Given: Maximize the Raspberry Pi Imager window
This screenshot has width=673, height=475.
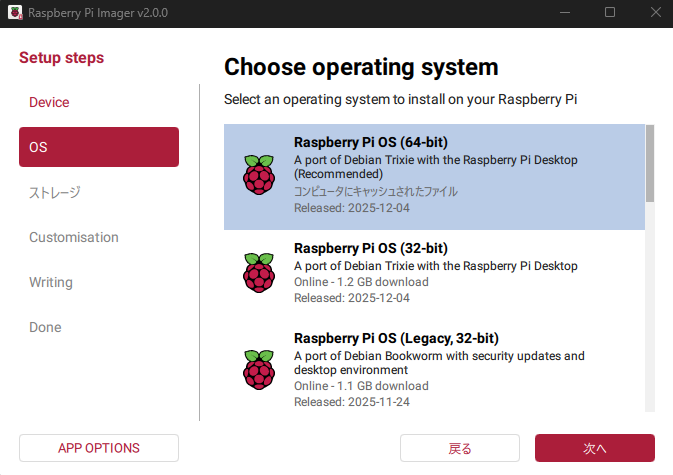Looking at the screenshot, I should 610,12.
